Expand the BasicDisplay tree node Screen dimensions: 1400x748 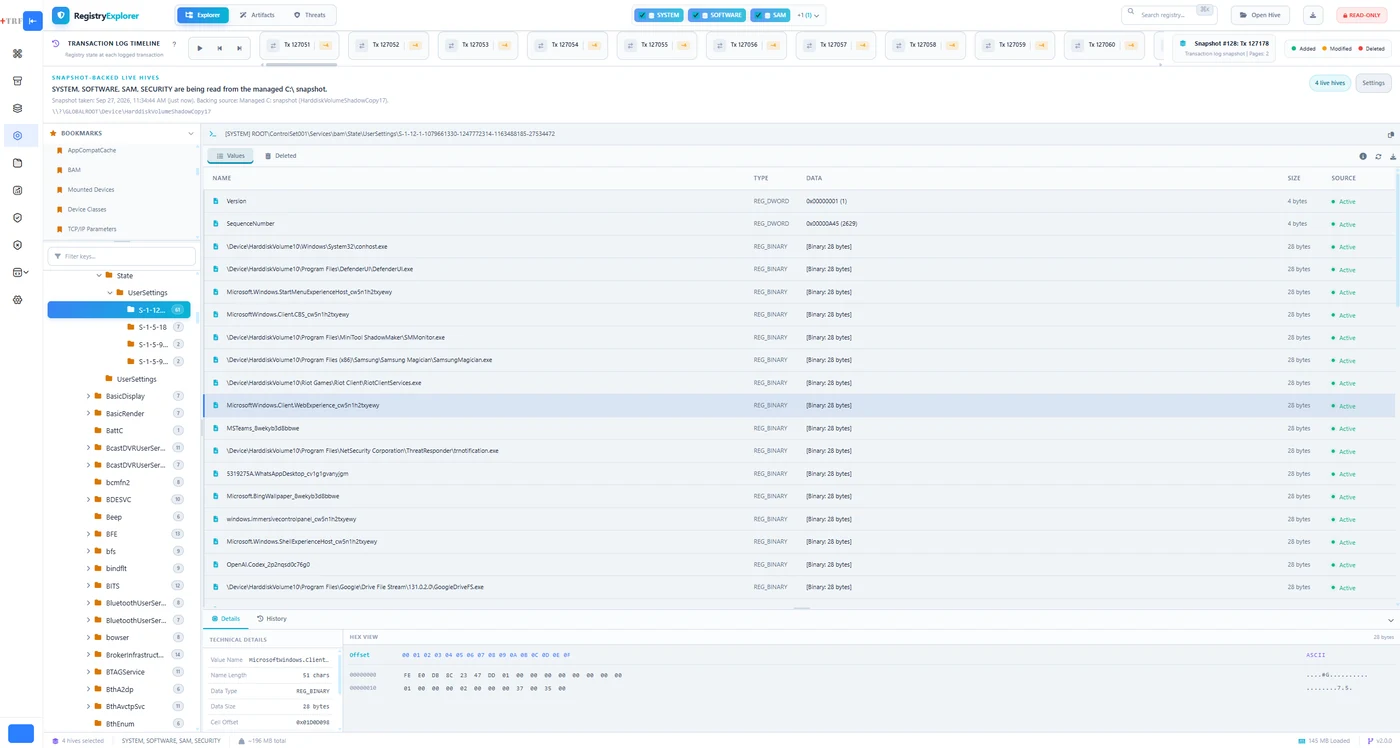pos(88,396)
